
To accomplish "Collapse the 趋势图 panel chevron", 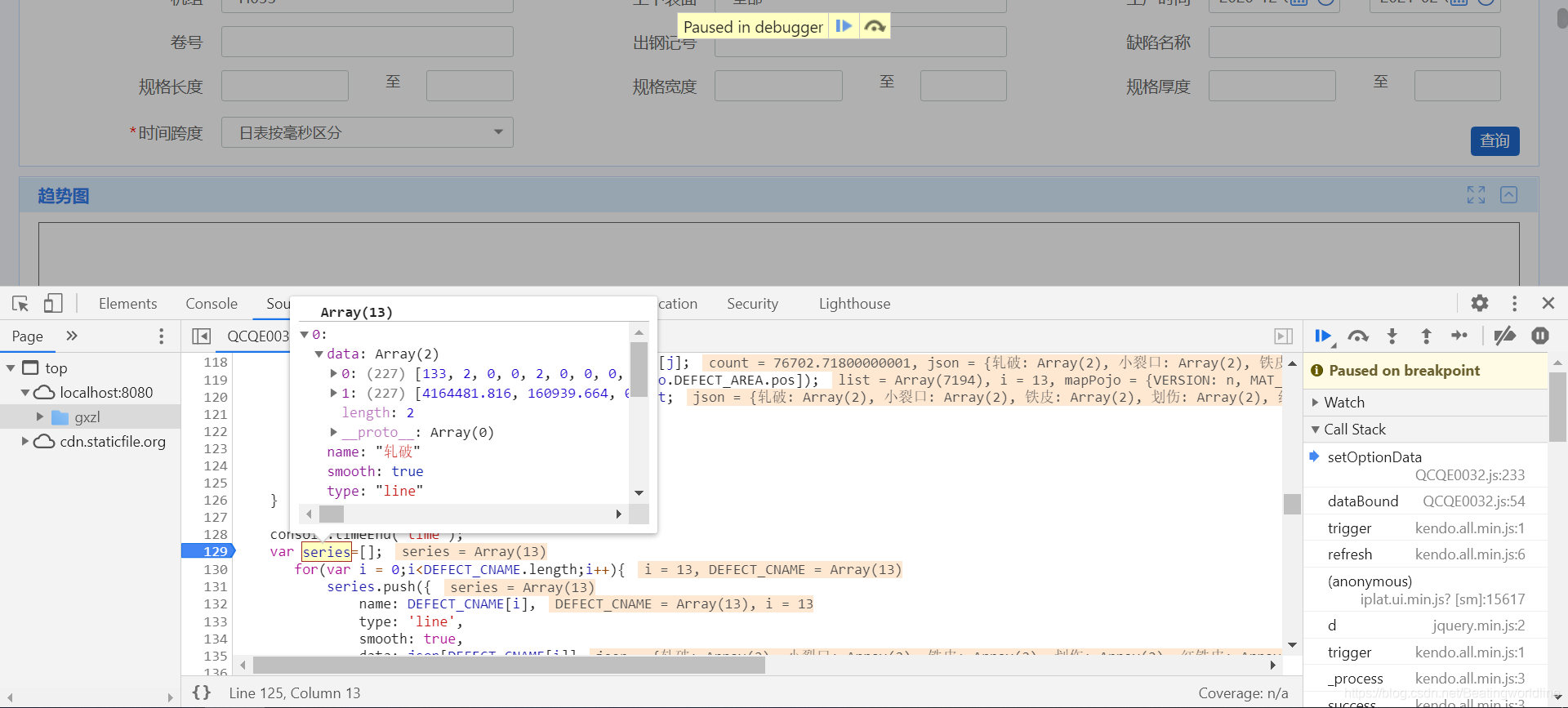I will [1508, 194].
